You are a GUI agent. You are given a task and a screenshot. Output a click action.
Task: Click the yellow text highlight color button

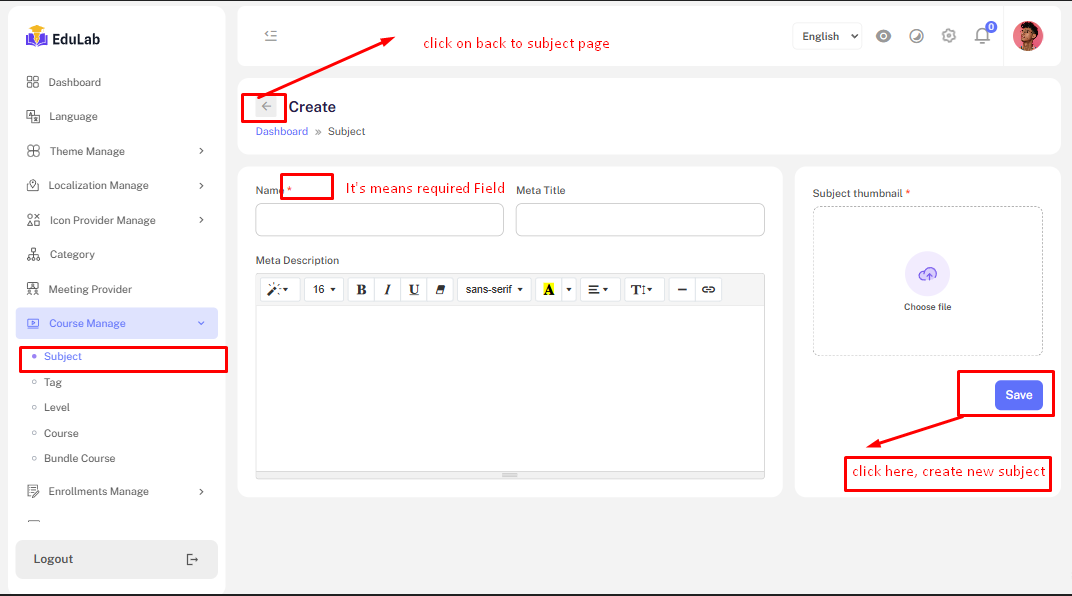(548, 290)
